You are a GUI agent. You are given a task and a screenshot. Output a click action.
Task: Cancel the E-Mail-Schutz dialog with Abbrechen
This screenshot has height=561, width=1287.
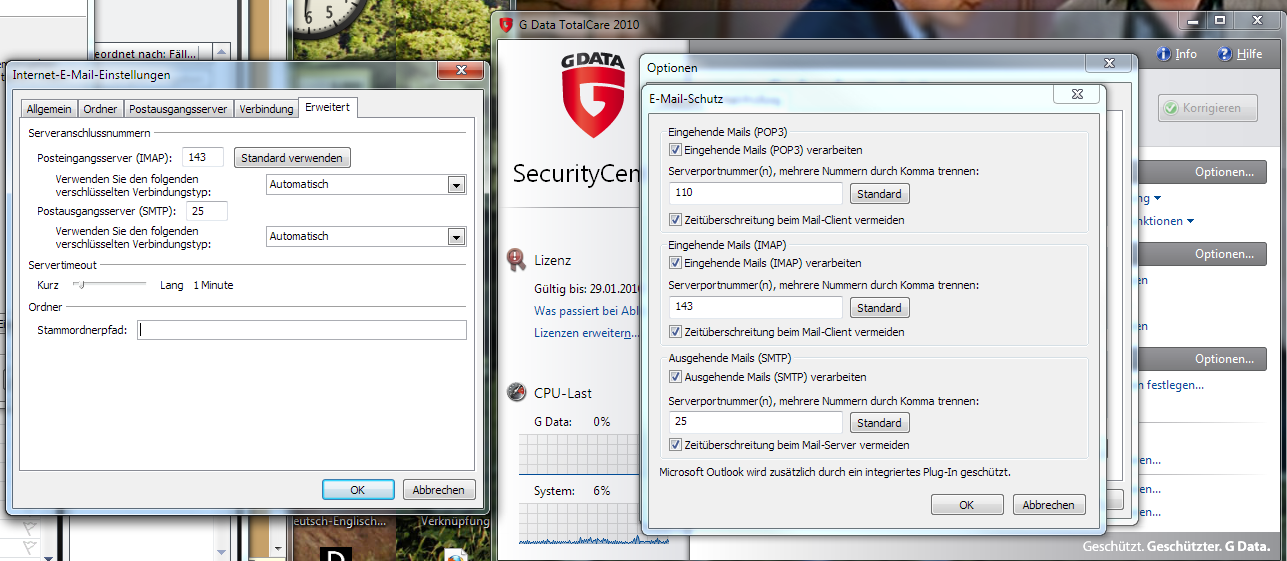1049,505
